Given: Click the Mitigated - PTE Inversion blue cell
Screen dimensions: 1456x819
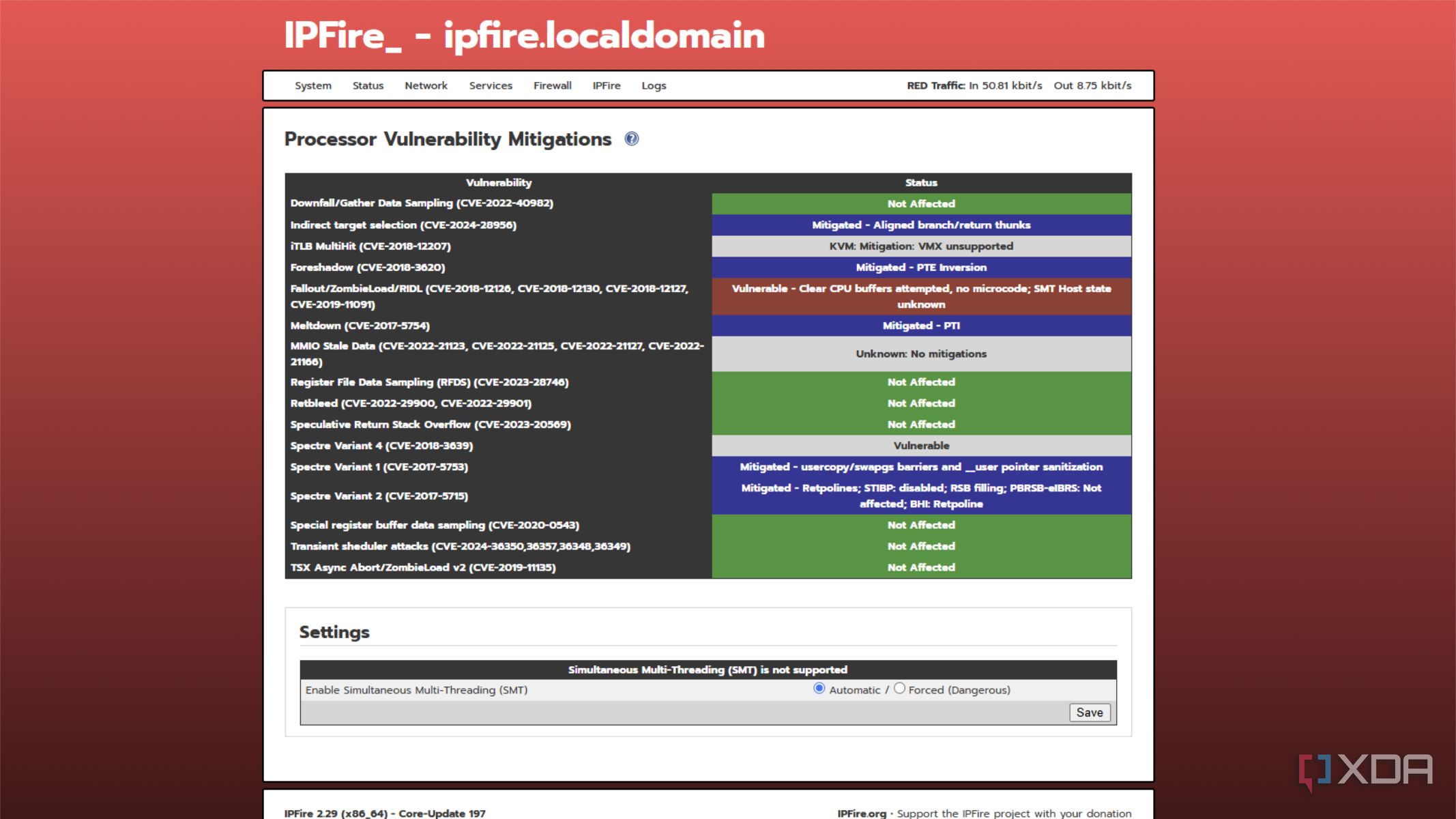Looking at the screenshot, I should pyautogui.click(x=920, y=268).
